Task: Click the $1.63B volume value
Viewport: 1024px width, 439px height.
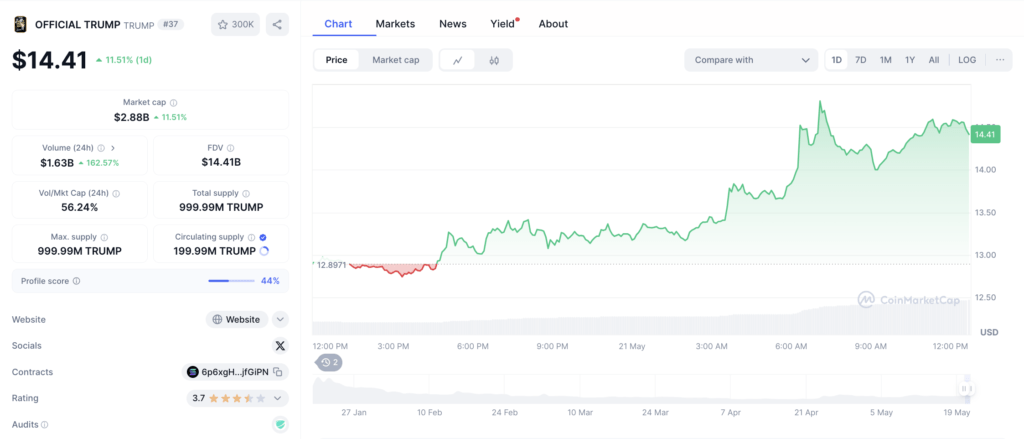Action: [57, 163]
